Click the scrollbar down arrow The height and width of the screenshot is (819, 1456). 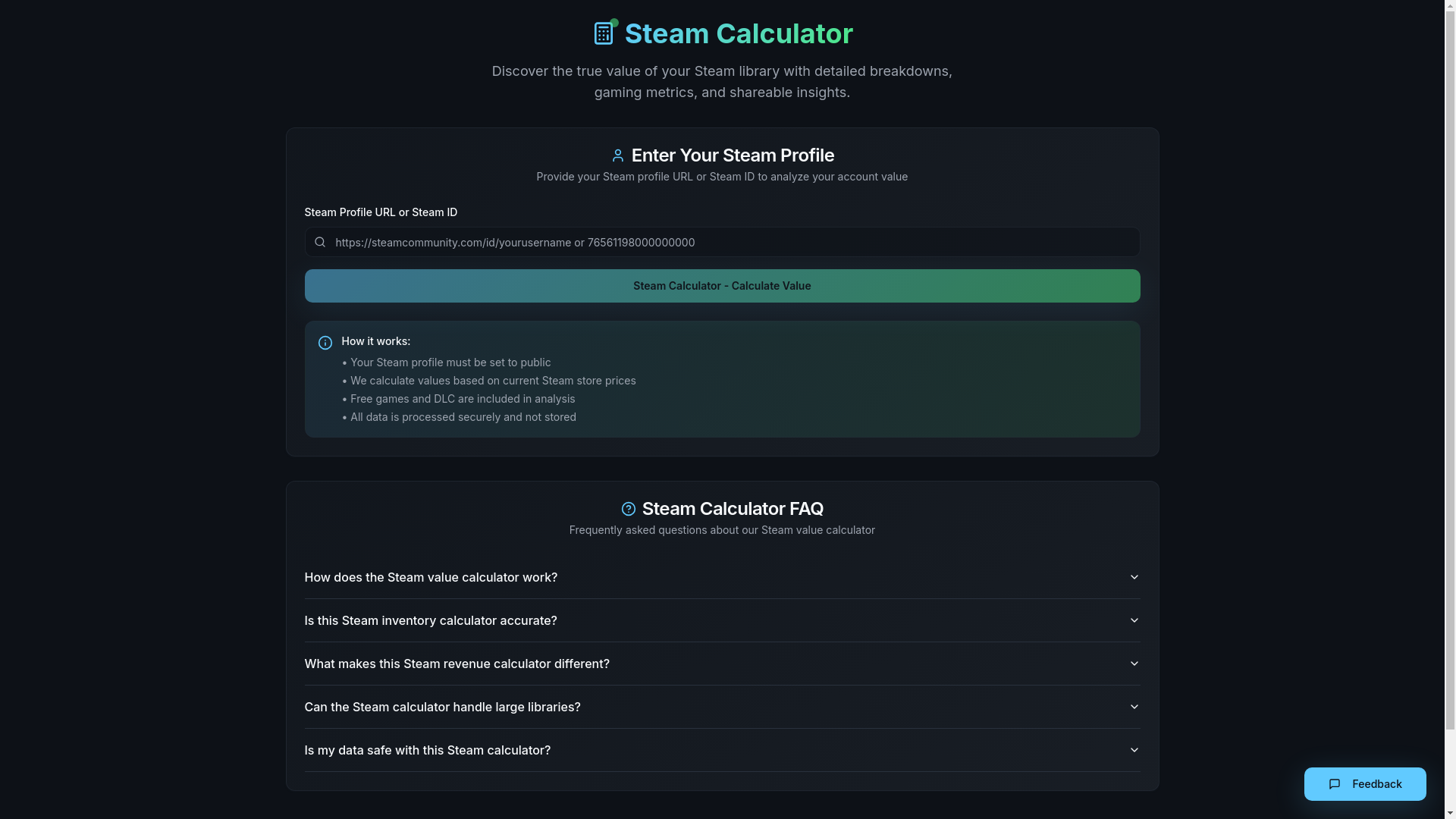click(x=1450, y=813)
